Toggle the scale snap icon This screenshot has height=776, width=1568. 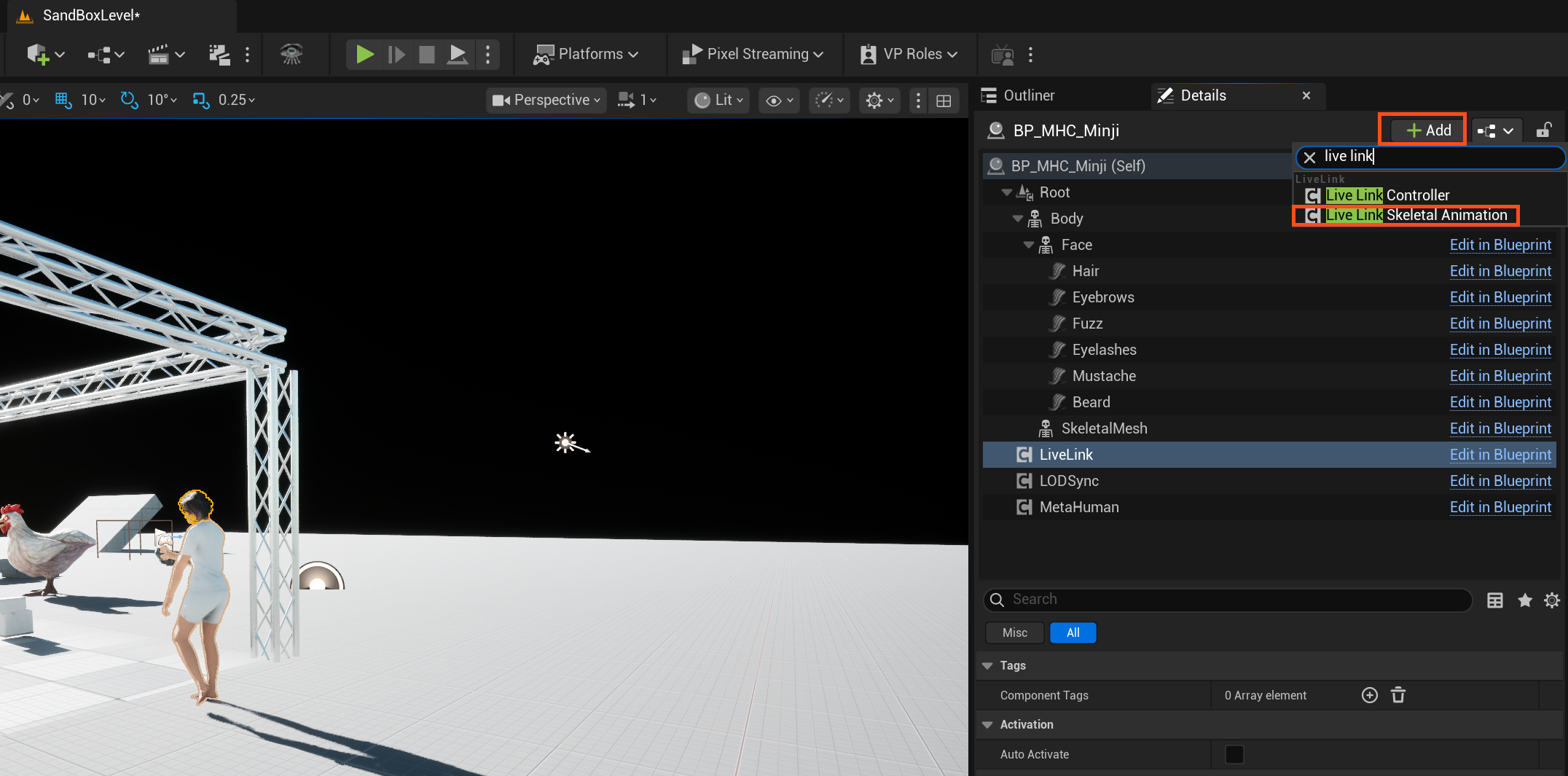click(x=200, y=100)
